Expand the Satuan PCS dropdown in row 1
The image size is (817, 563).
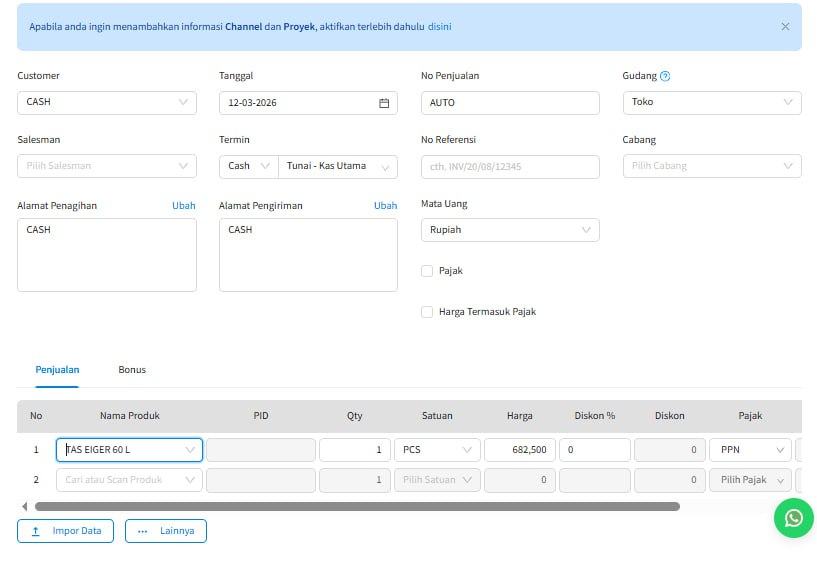[x=437, y=450]
